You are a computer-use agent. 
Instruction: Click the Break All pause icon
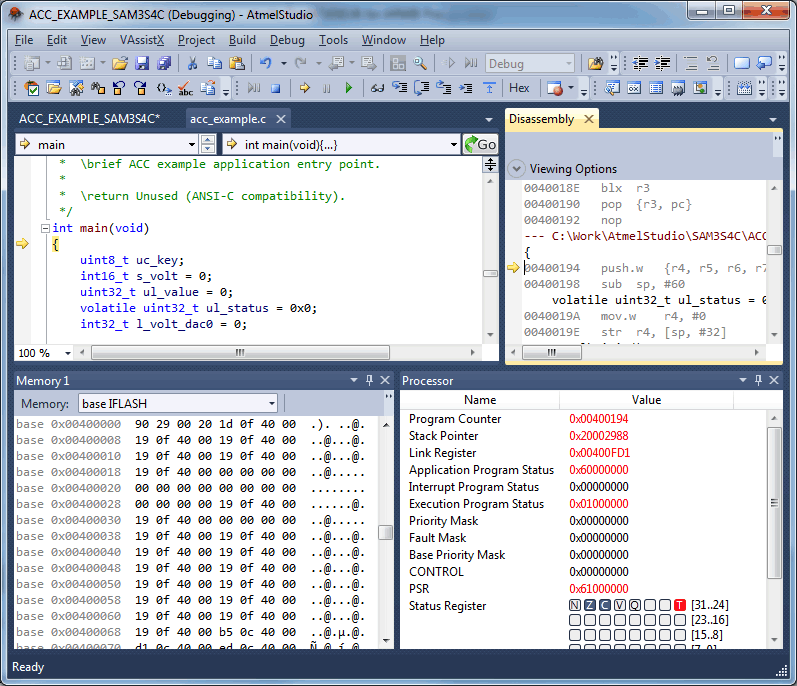pyautogui.click(x=326, y=88)
